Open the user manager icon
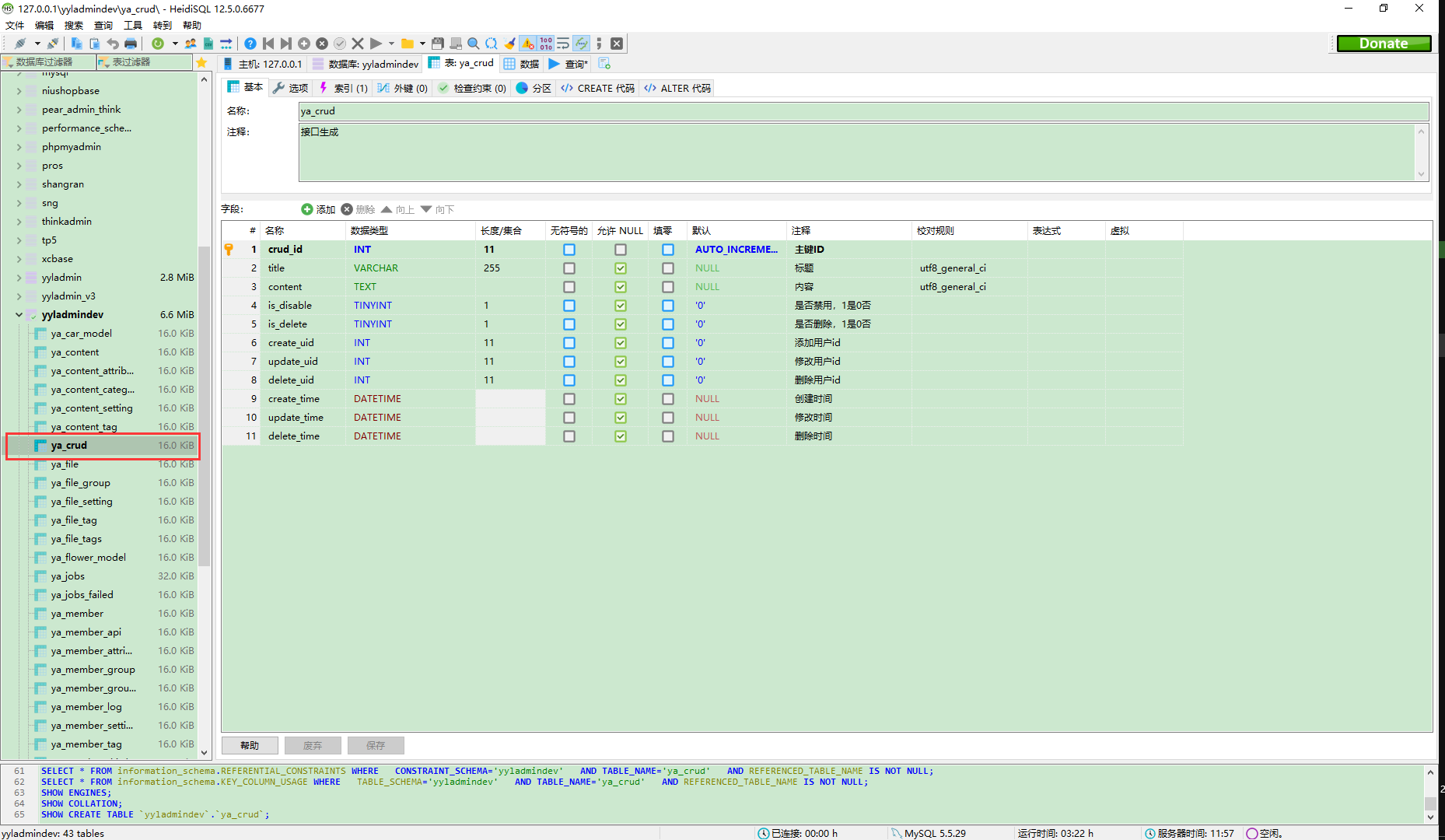 click(x=191, y=44)
